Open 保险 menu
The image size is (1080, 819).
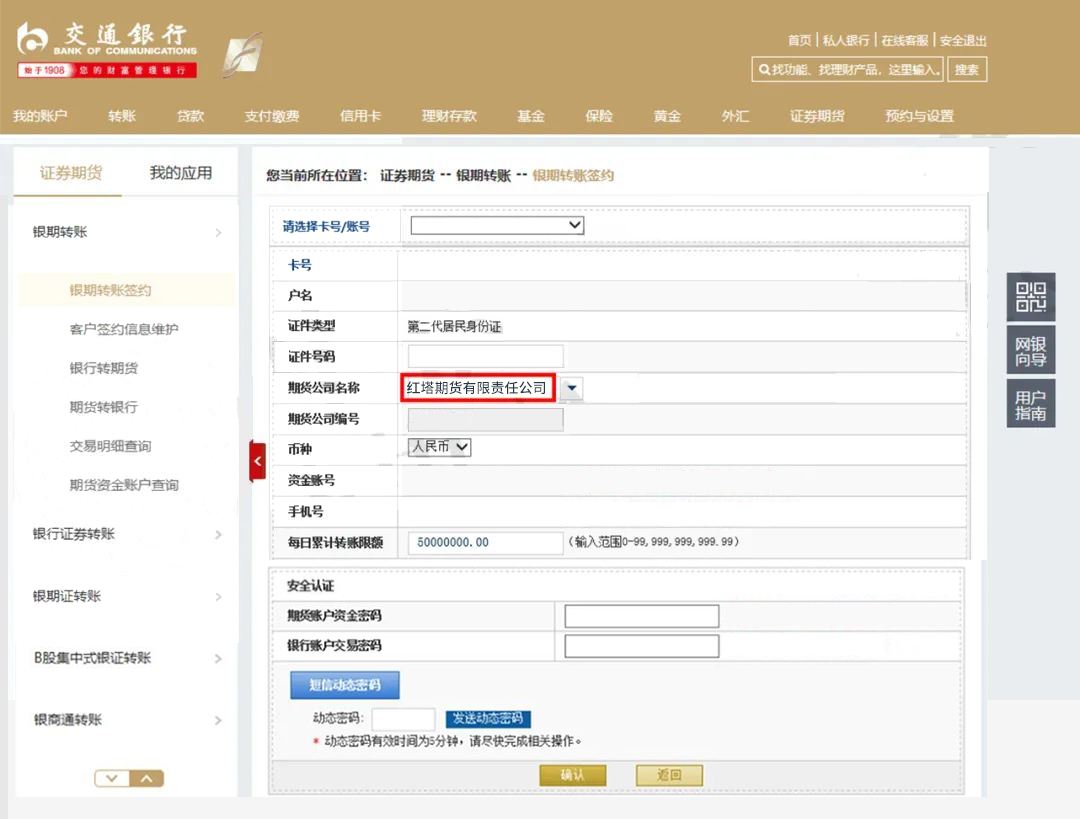click(x=599, y=116)
